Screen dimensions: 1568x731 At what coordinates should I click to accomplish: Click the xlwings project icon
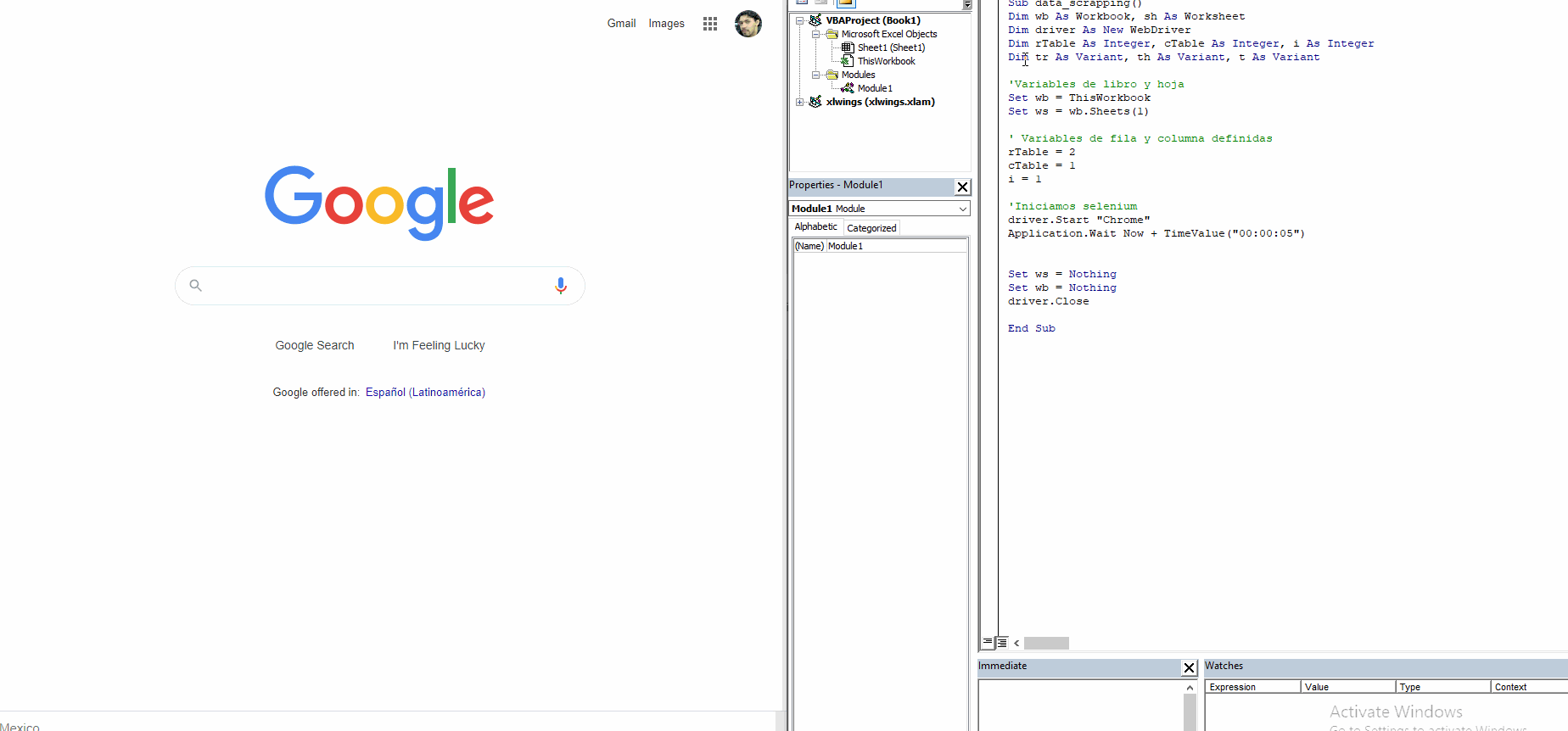click(815, 102)
